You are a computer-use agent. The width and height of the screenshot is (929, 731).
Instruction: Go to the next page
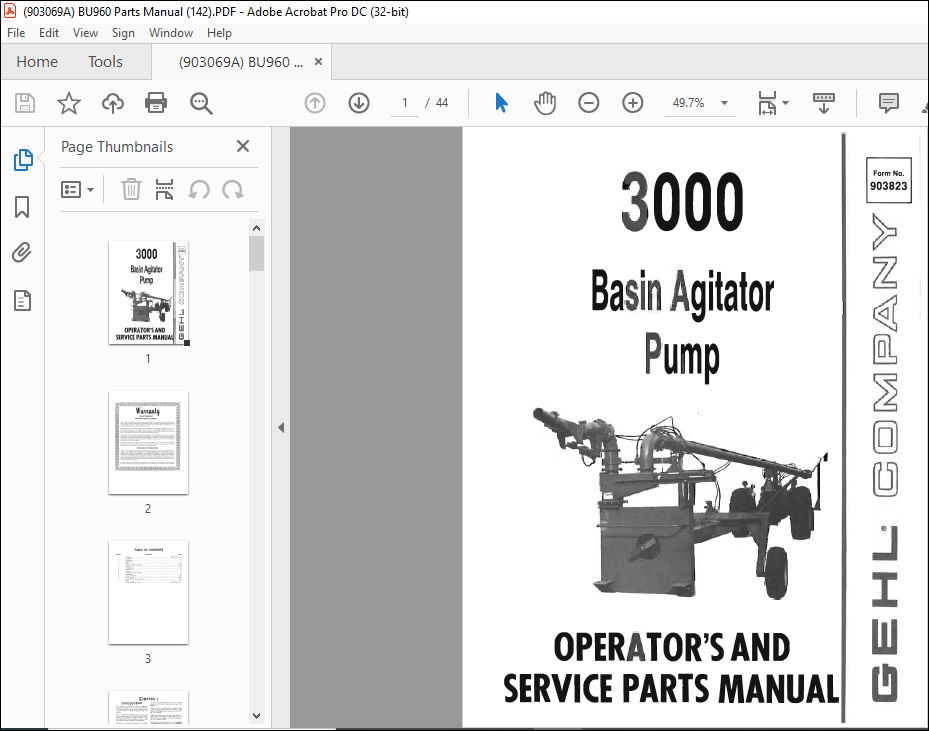[x=358, y=103]
